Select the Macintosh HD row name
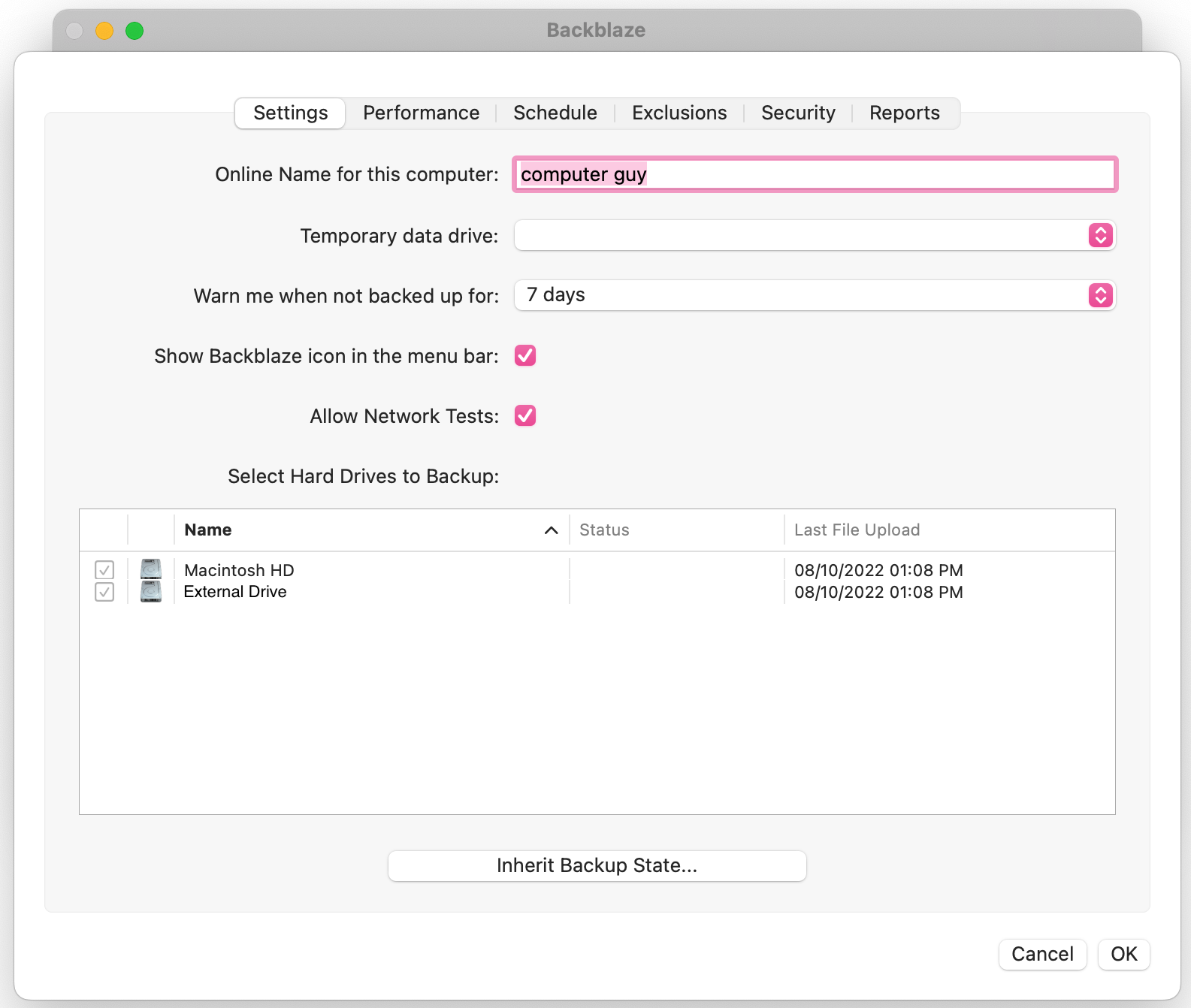The width and height of the screenshot is (1191, 1008). [x=239, y=570]
